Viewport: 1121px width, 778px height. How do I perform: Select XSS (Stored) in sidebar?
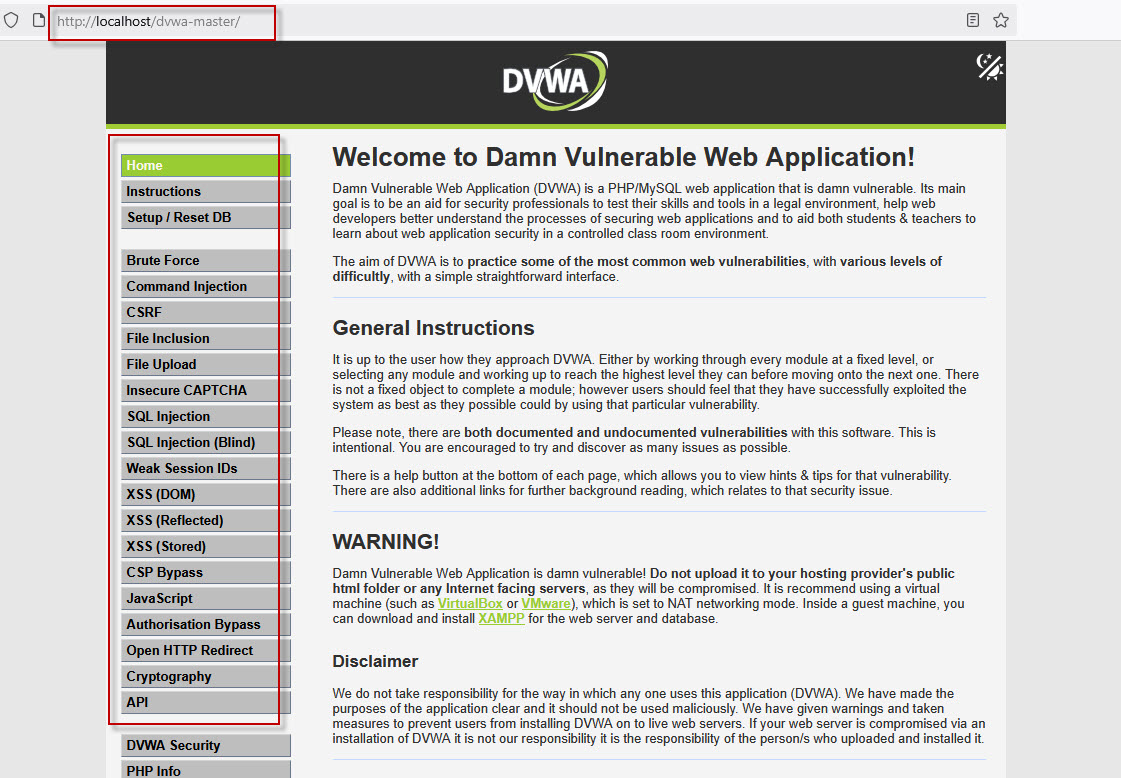206,546
